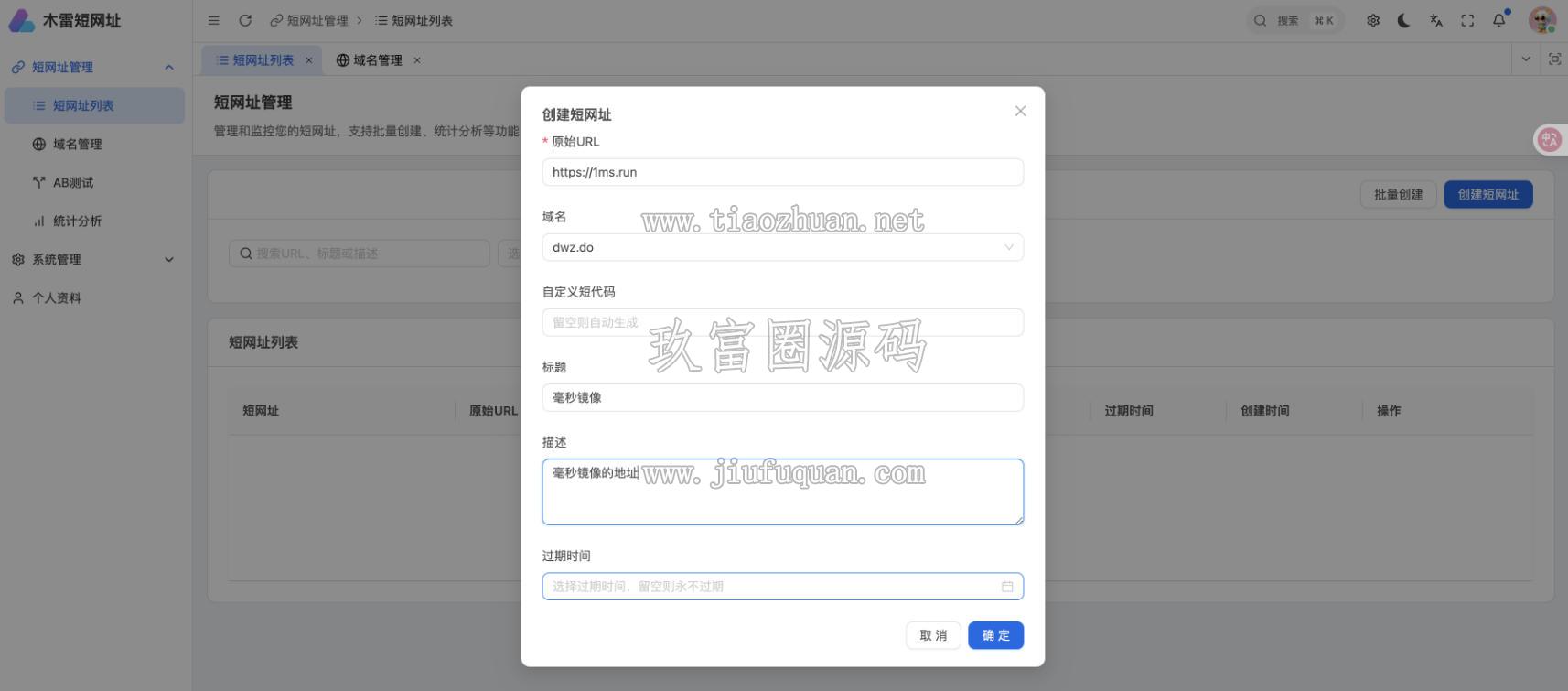Click 系统管理 gear icon in sidebar
The height and width of the screenshot is (691, 1568).
click(x=17, y=259)
